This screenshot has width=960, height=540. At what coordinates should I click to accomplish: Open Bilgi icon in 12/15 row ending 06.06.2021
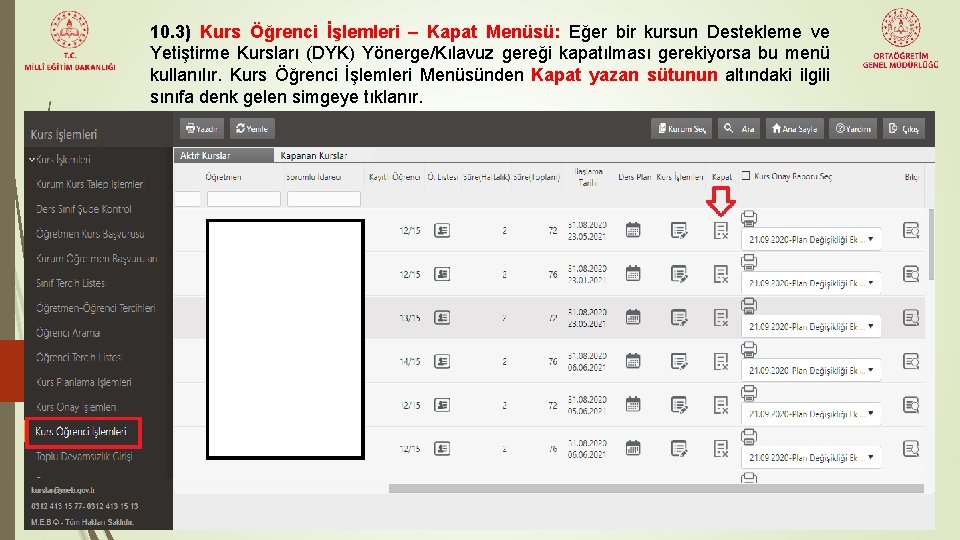click(911, 449)
